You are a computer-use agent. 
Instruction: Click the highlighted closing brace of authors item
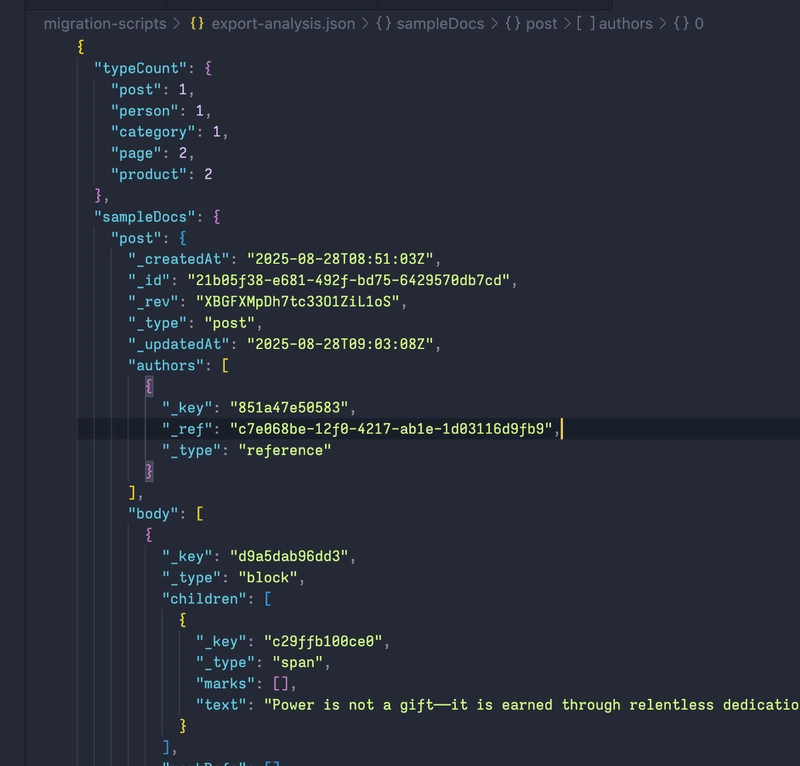point(149,471)
